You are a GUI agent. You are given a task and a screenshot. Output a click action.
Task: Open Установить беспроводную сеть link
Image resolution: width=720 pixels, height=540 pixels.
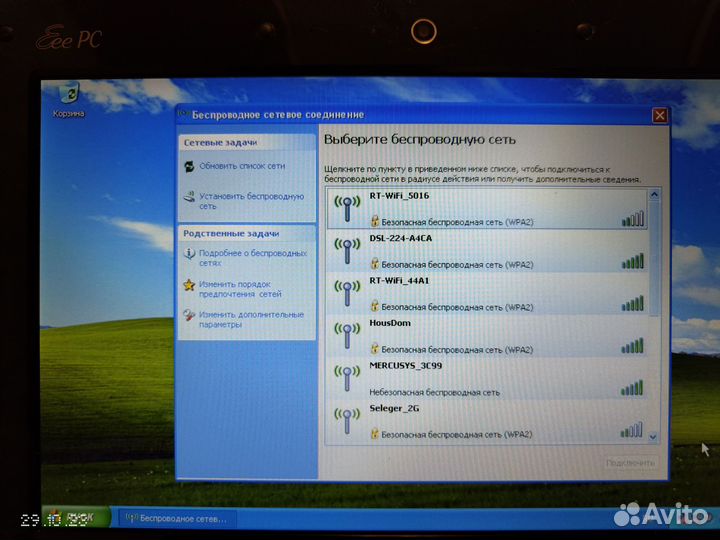[252, 201]
